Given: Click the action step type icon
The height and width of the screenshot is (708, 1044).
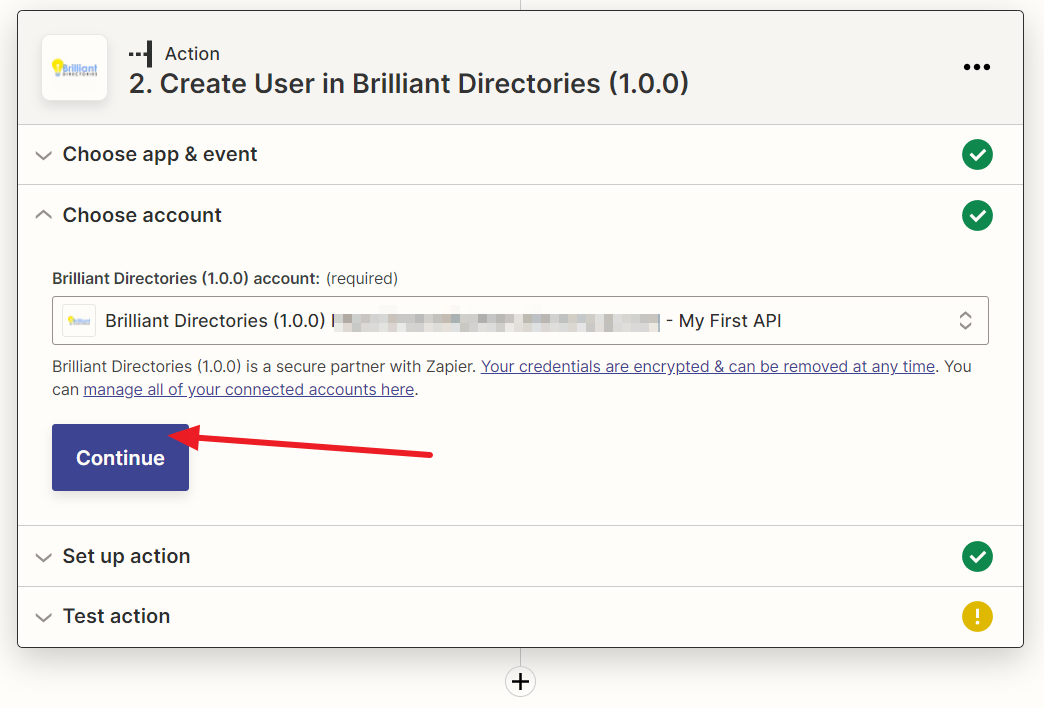Looking at the screenshot, I should point(140,54).
